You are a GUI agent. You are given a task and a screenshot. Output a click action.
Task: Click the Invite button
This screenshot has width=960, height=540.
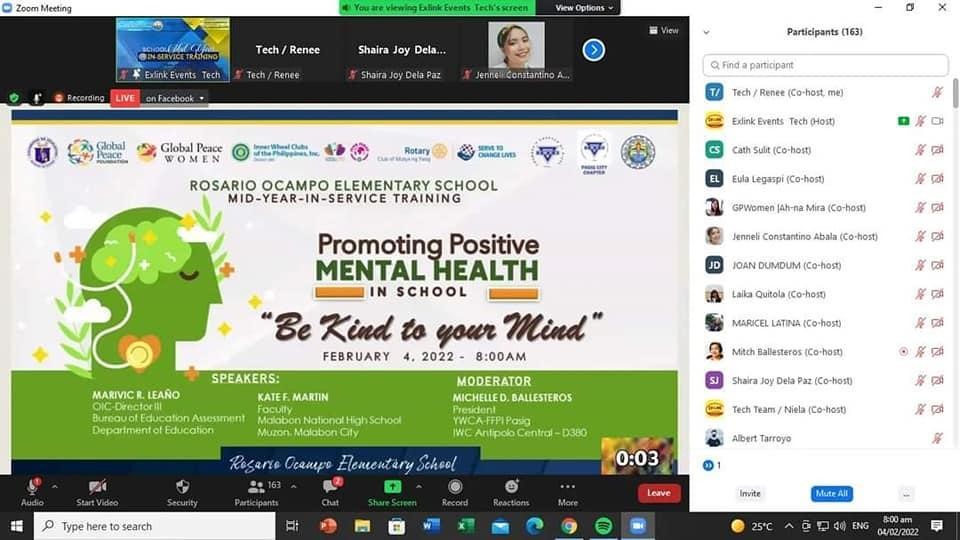(x=749, y=494)
